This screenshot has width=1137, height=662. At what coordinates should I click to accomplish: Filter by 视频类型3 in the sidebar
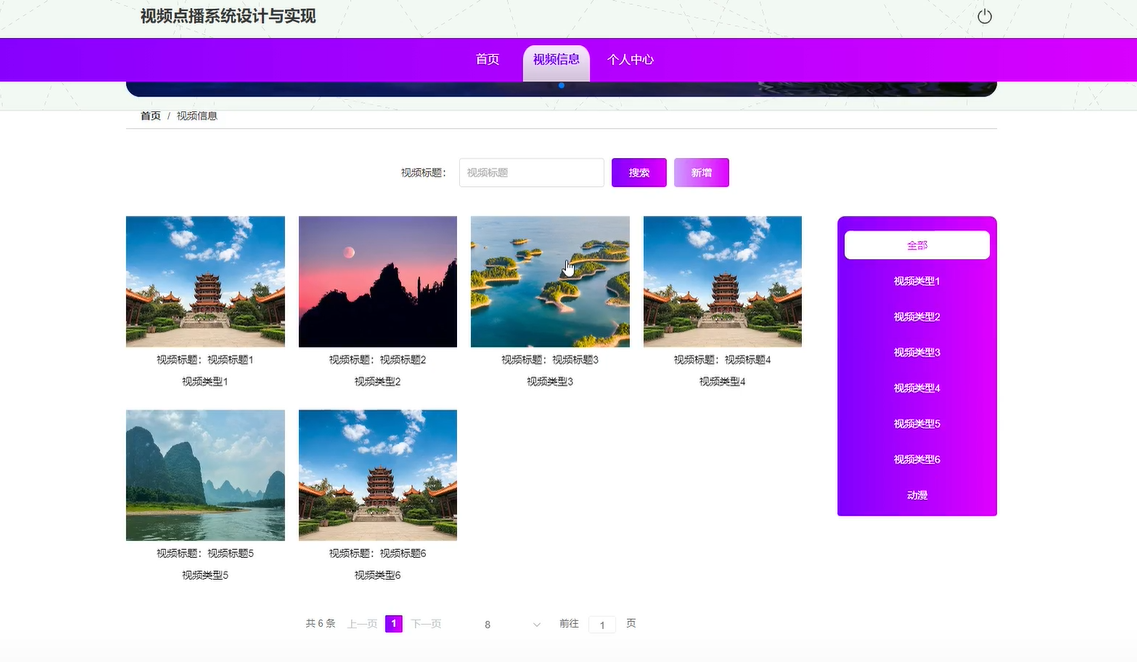(x=917, y=352)
